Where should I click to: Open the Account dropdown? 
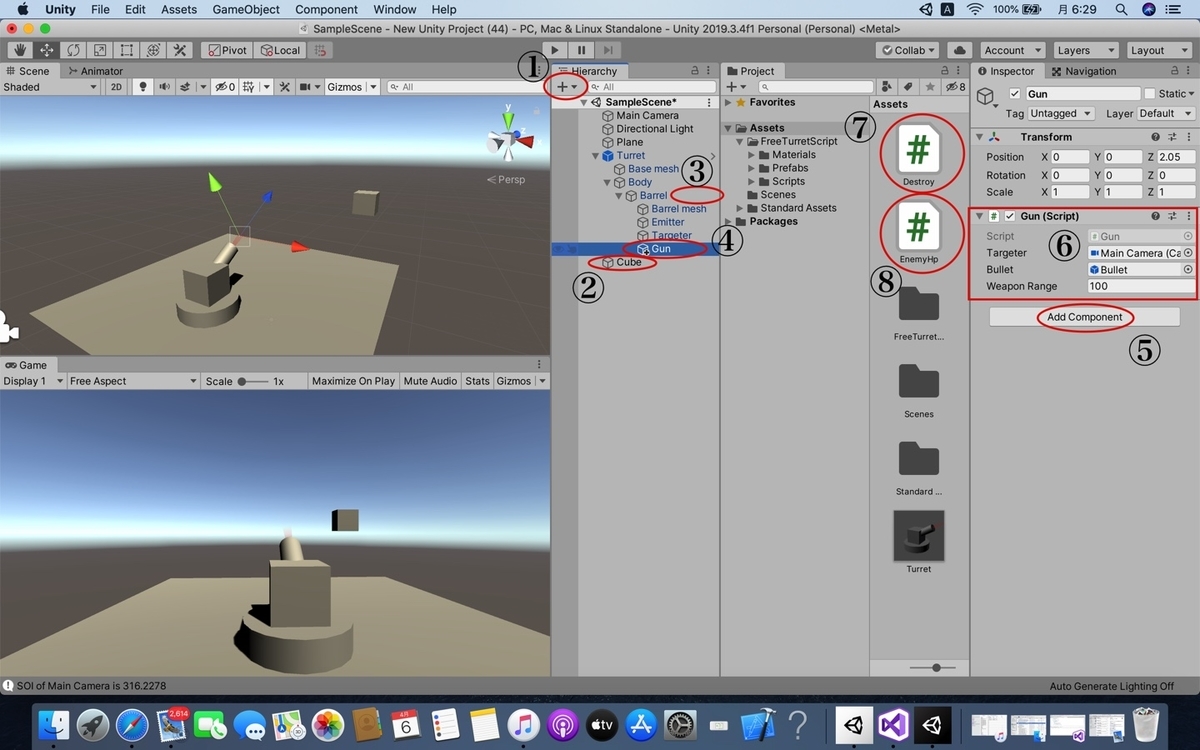[1012, 50]
